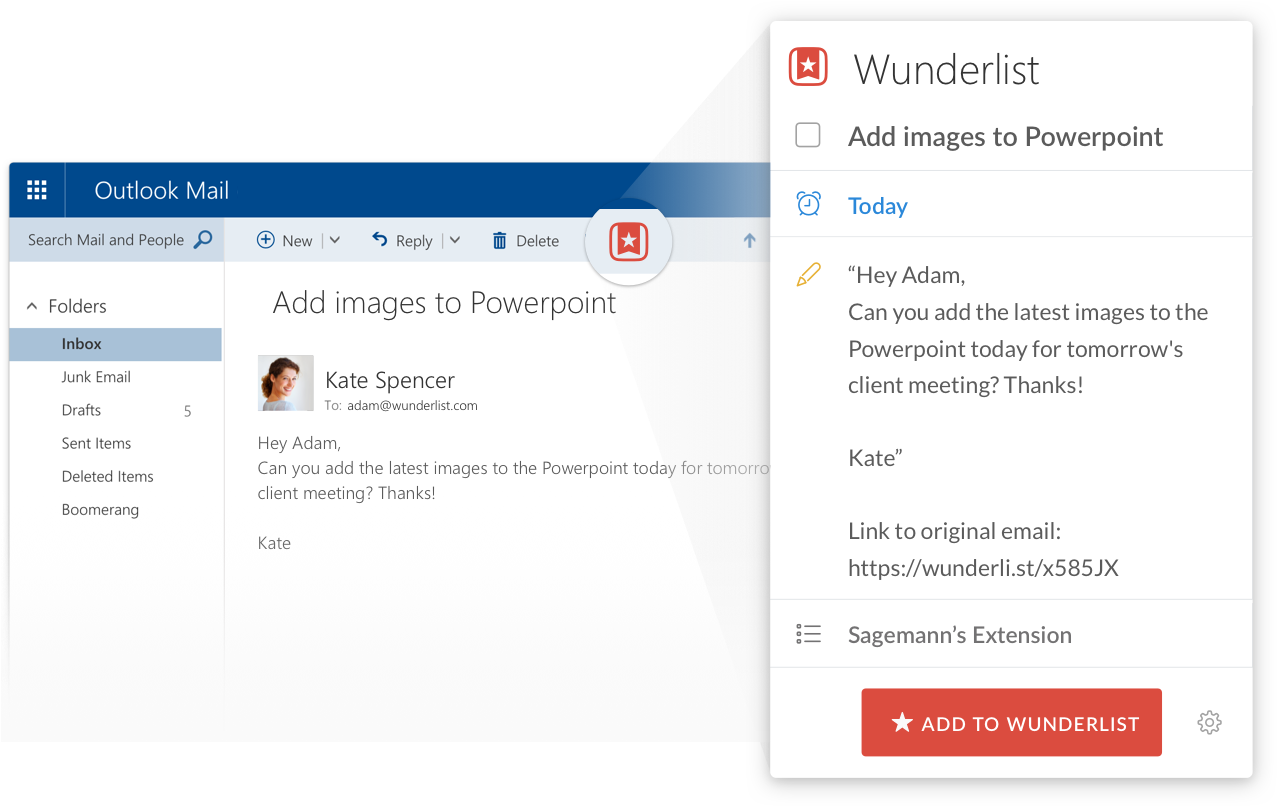The height and width of the screenshot is (806, 1277).
Task: Toggle the task completion checkbox
Action: click(808, 135)
